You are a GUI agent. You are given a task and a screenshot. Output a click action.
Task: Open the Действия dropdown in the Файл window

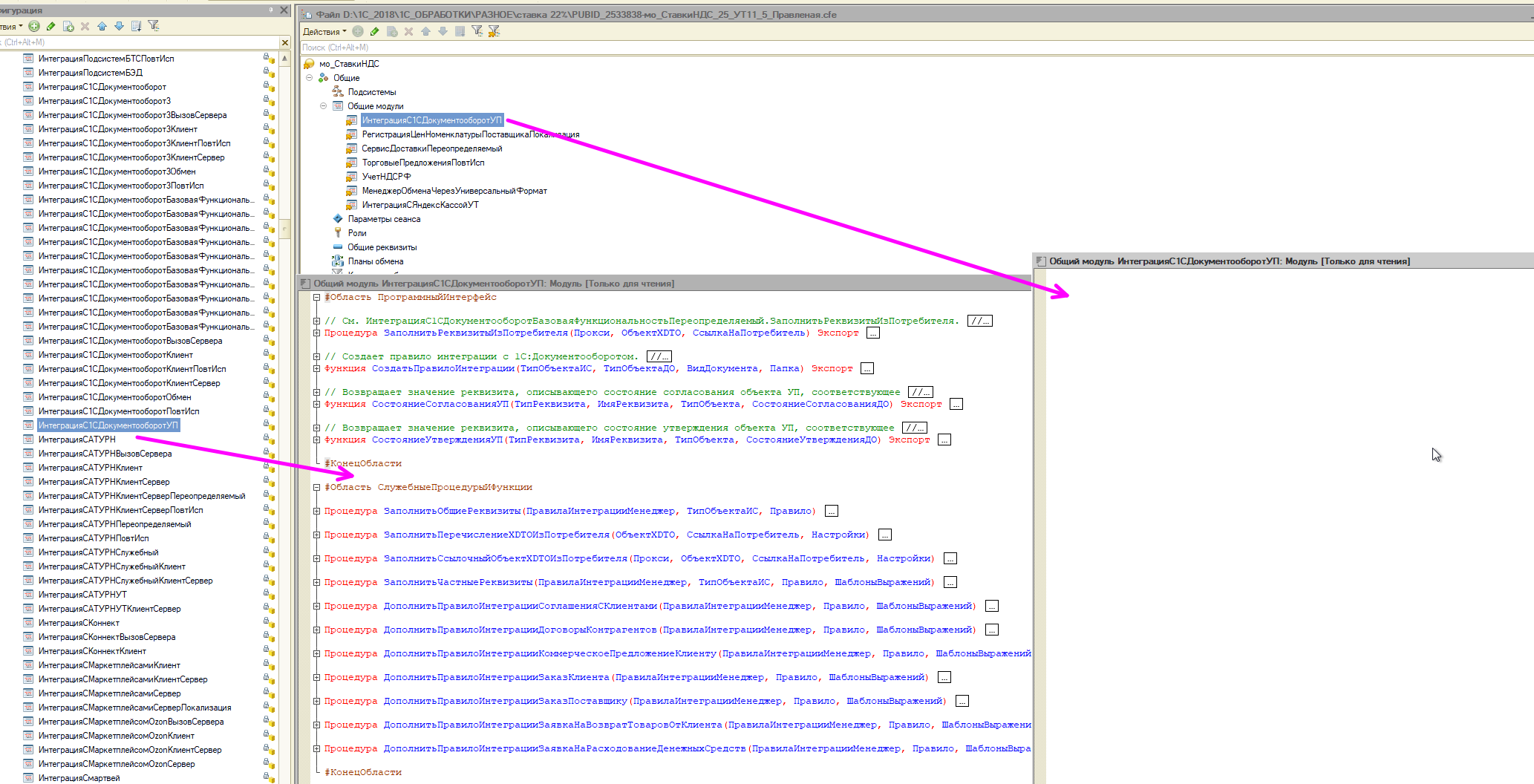click(324, 31)
